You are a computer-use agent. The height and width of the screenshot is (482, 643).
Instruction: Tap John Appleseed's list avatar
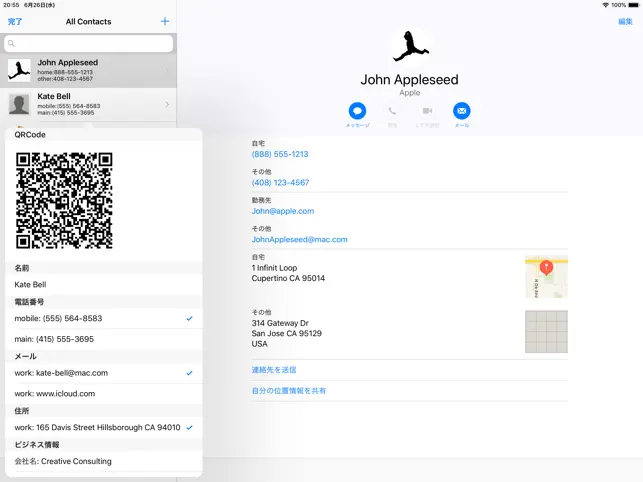coord(19,70)
